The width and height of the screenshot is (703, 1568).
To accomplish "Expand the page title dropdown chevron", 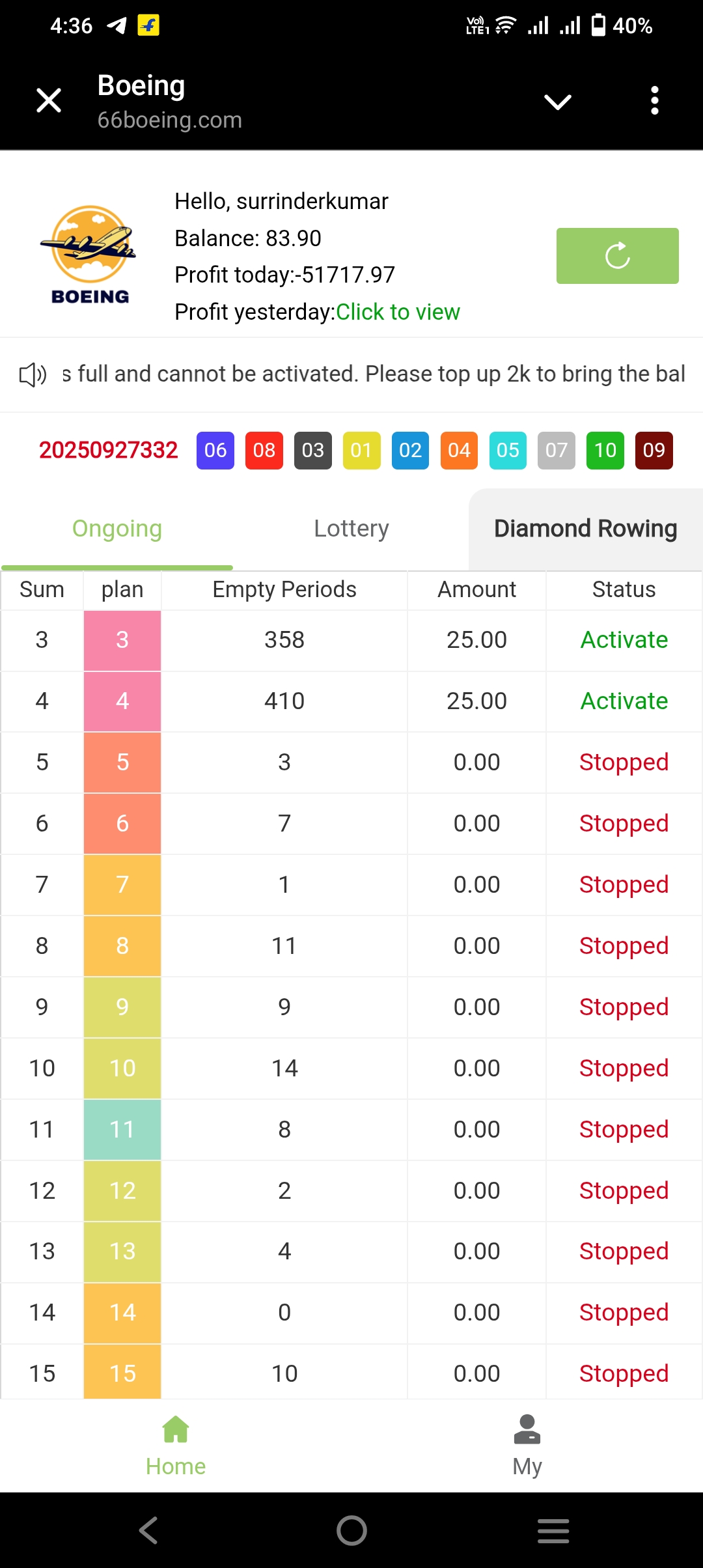I will [558, 102].
